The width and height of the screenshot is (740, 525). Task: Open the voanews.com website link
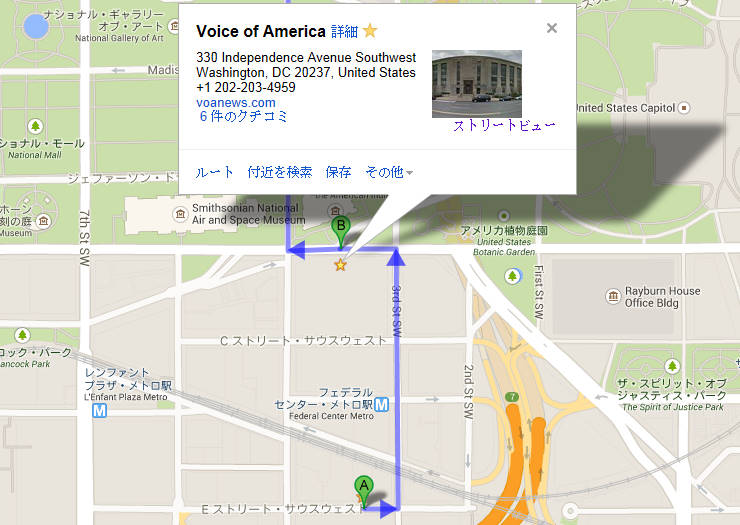(x=235, y=102)
